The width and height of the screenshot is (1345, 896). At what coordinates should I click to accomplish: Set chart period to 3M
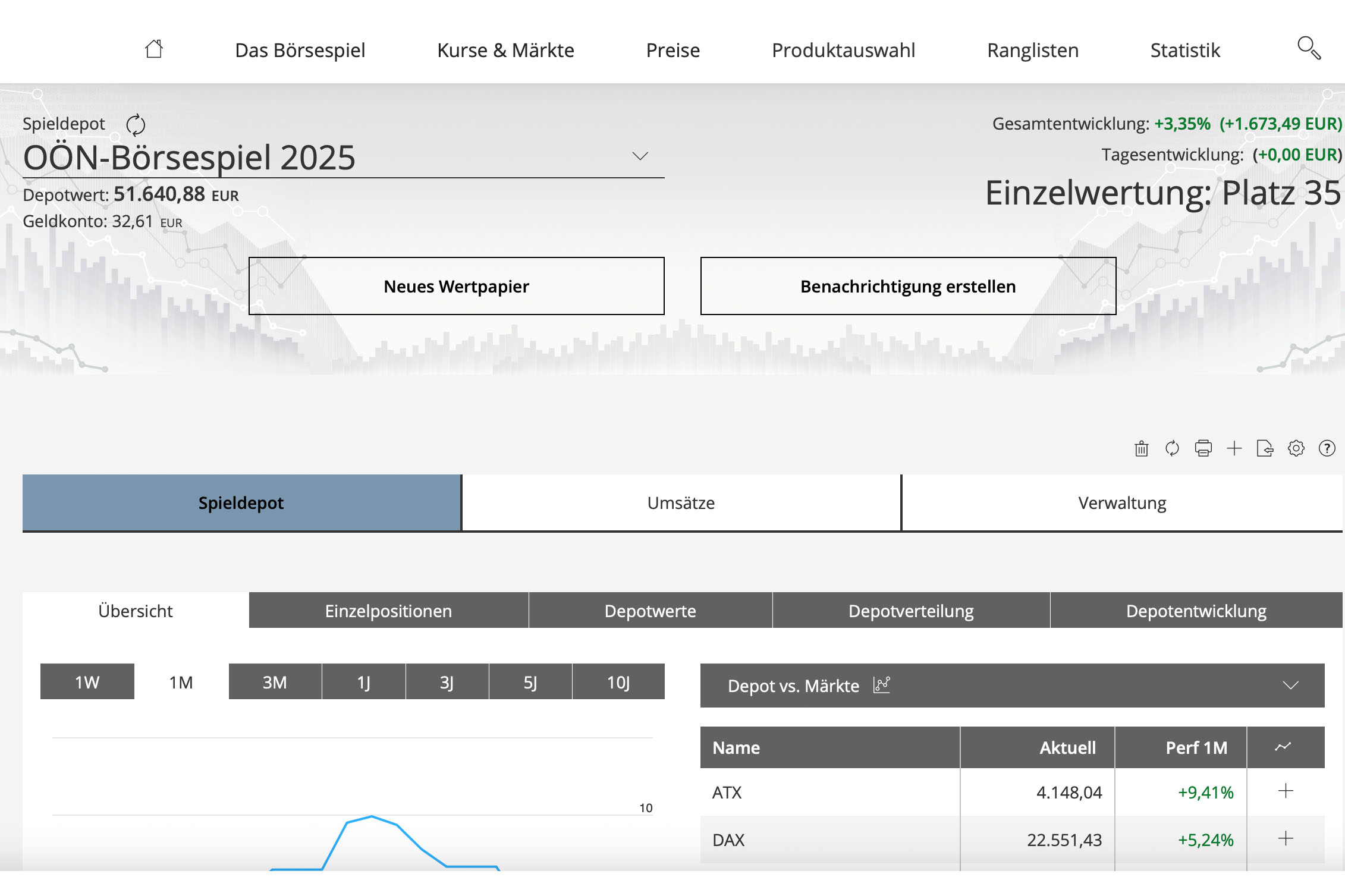tap(275, 682)
